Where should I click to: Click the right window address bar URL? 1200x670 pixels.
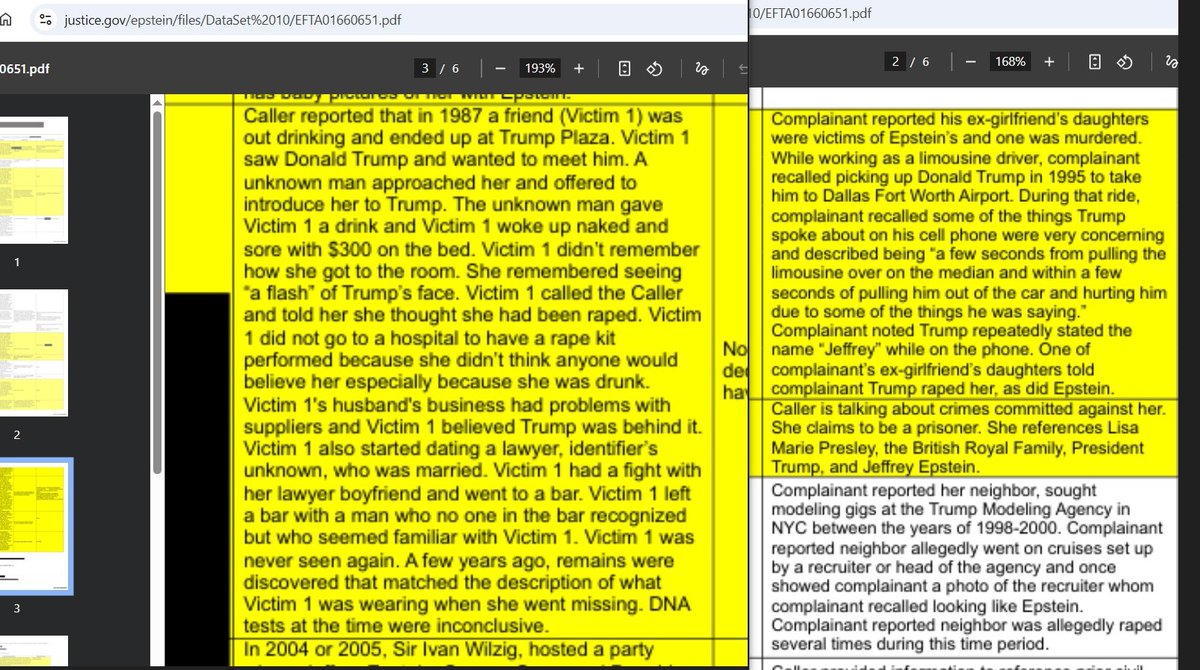(x=810, y=13)
